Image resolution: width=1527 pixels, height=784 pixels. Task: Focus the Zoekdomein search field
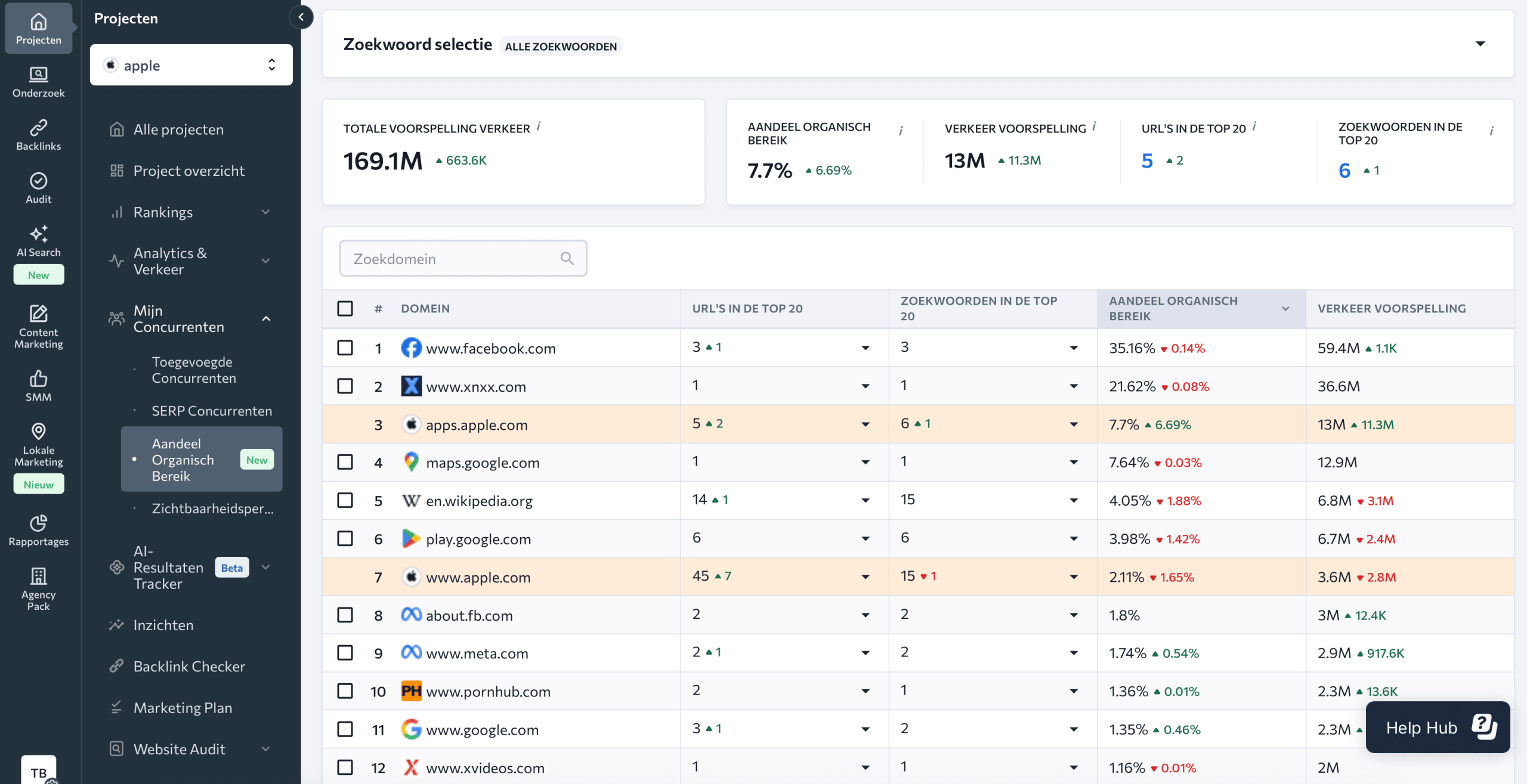463,258
